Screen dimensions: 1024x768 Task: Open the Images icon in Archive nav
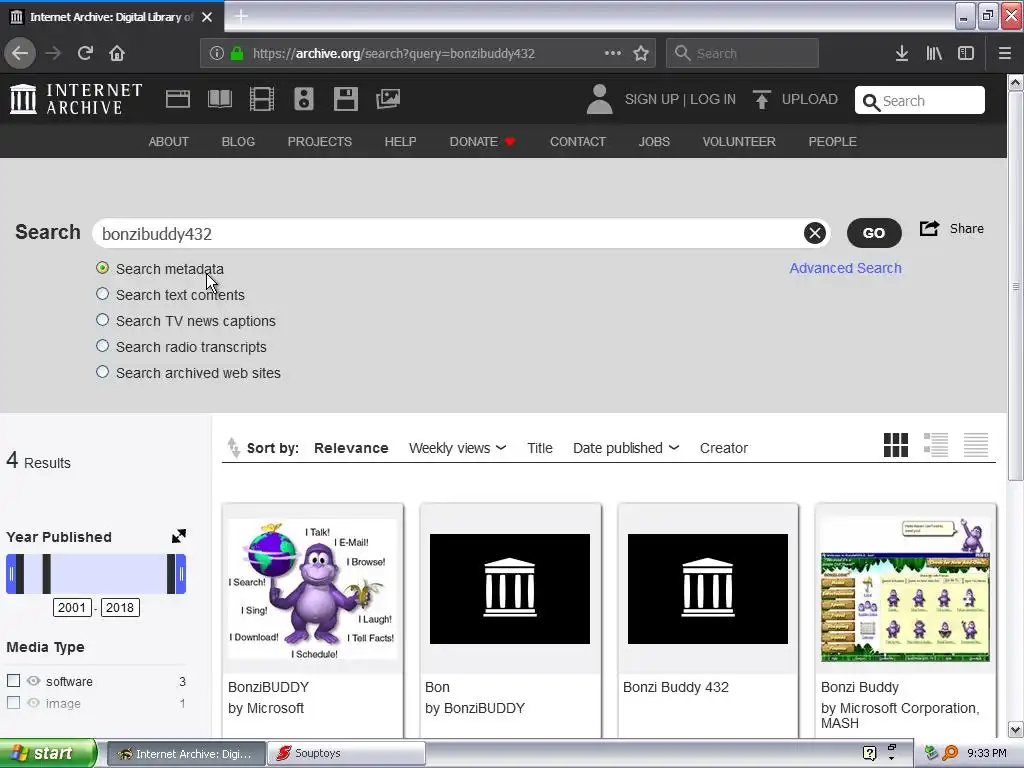(x=388, y=99)
